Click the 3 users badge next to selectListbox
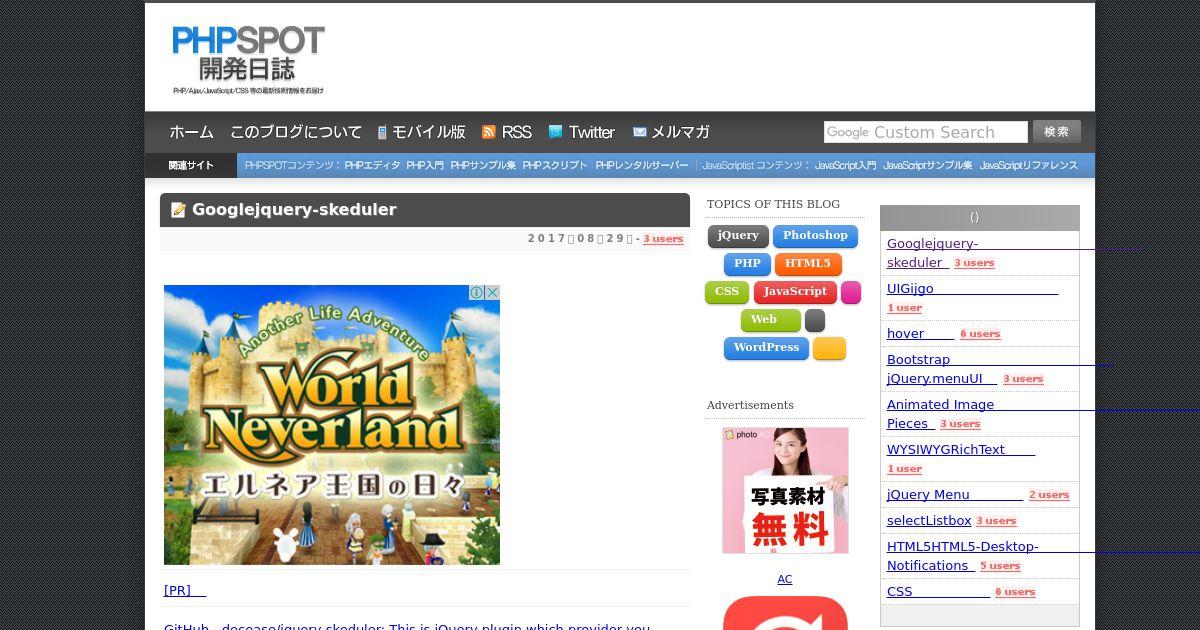This screenshot has height=630, width=1200. click(996, 521)
